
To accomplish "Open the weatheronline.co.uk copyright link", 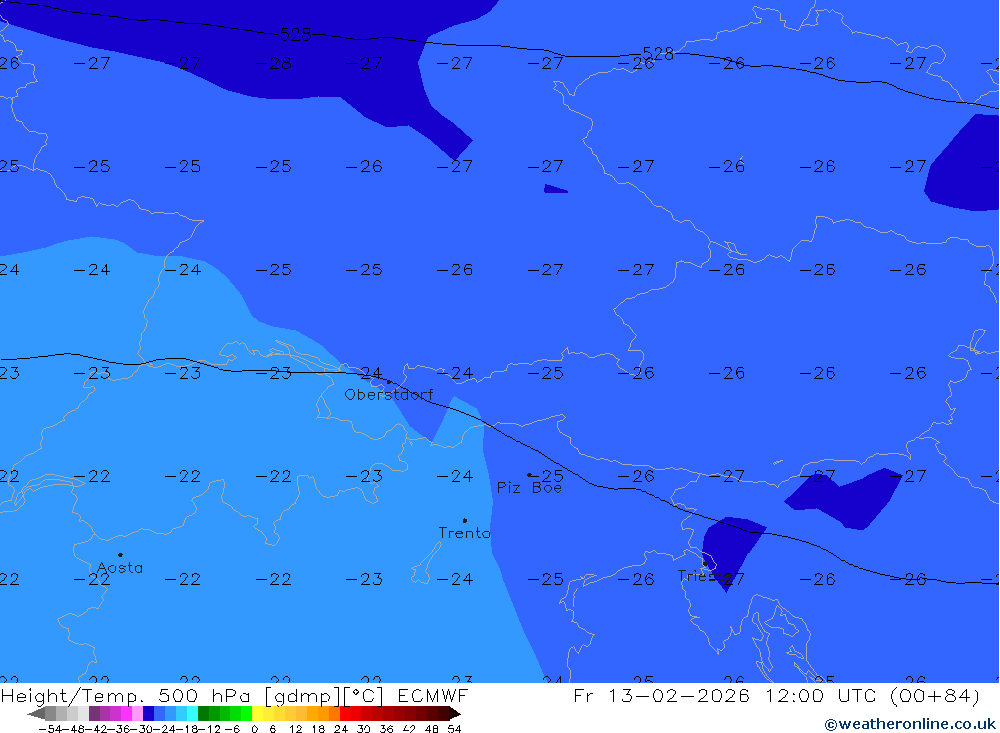I will tap(910, 724).
